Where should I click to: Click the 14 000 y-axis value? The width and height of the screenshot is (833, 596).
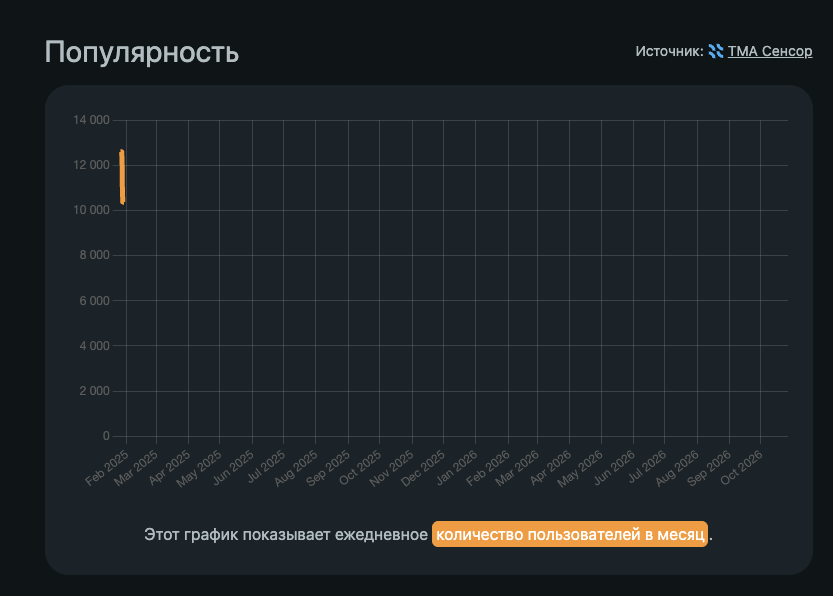91,120
